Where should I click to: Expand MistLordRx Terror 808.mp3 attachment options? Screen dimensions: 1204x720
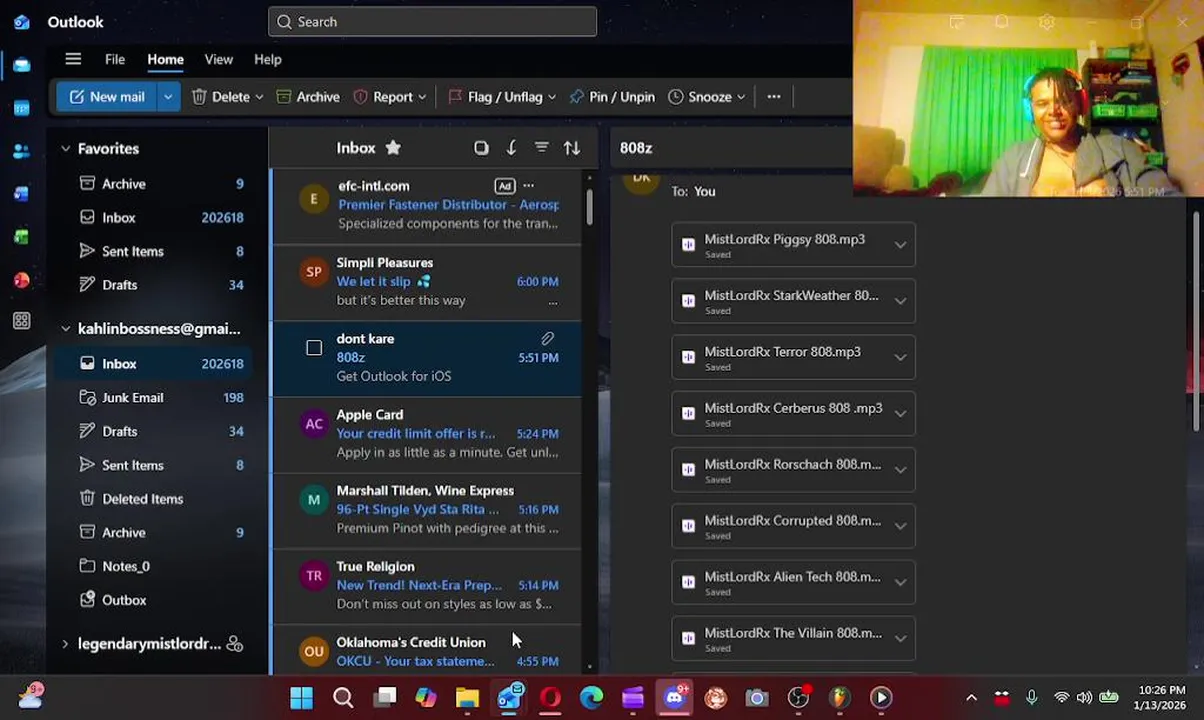900,358
